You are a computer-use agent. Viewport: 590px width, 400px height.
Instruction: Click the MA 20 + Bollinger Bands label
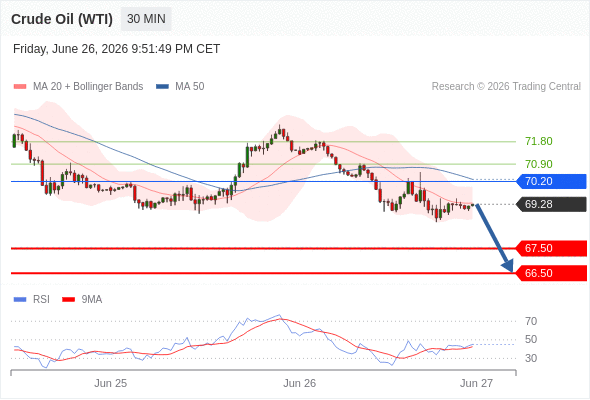coord(88,87)
